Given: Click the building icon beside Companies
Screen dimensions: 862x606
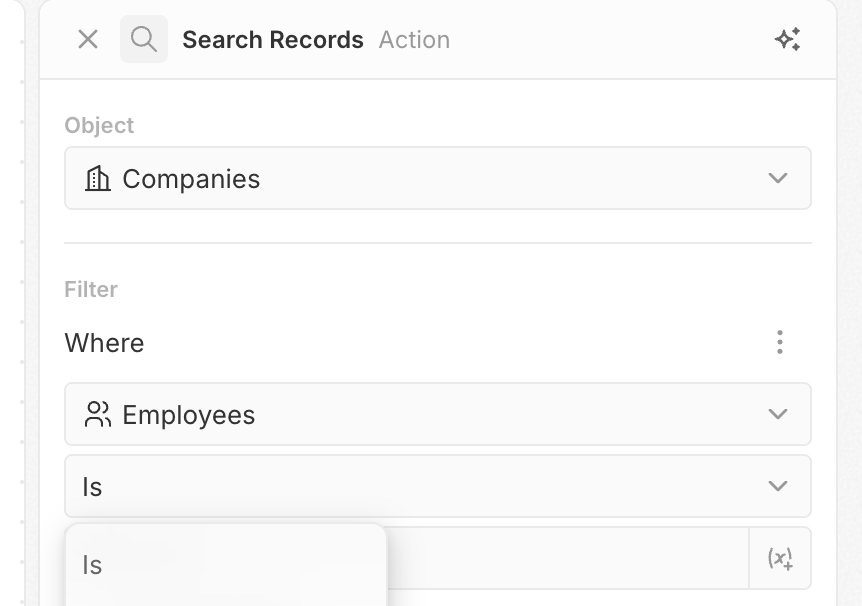Looking at the screenshot, I should point(98,179).
